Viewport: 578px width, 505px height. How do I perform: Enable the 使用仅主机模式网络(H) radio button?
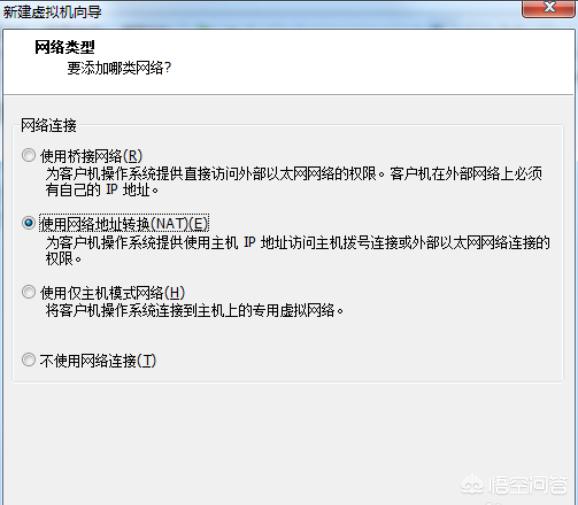[x=28, y=292]
